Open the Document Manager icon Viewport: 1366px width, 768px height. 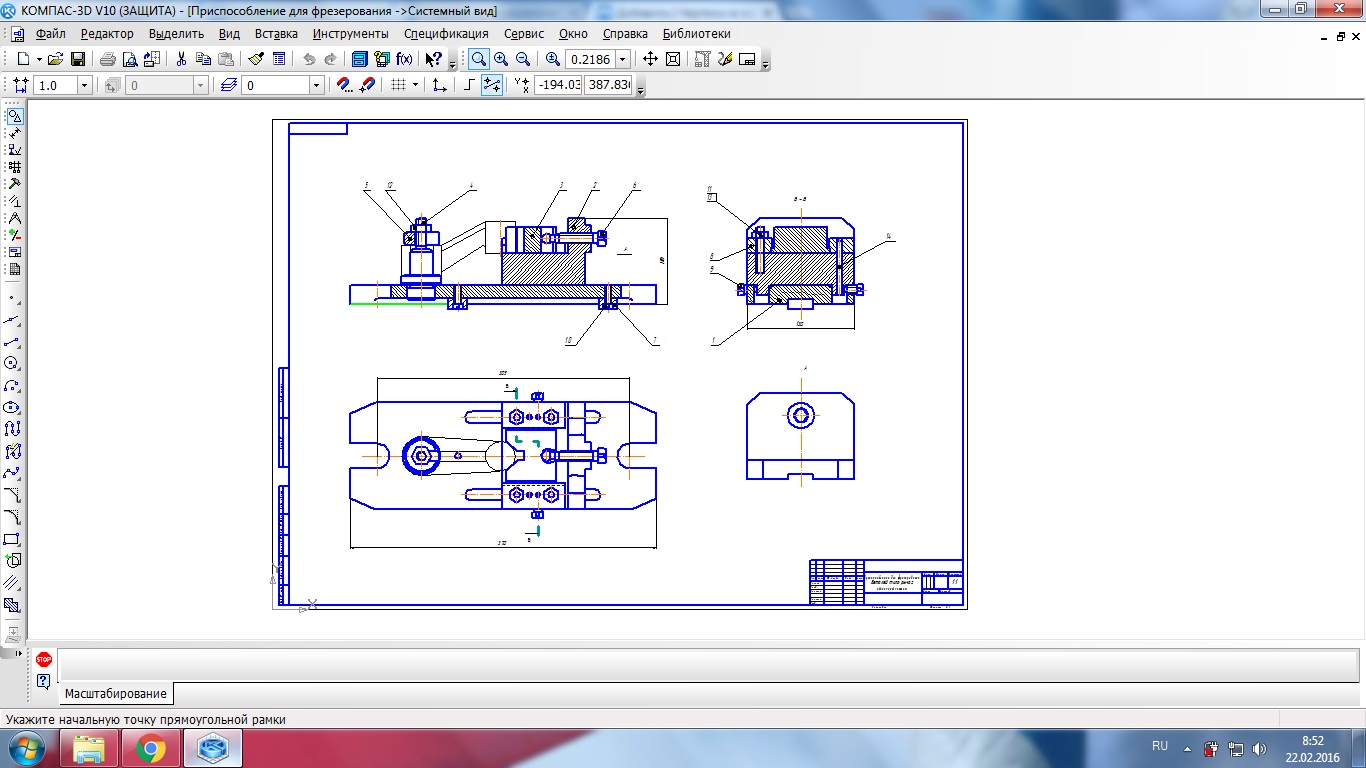(x=360, y=59)
